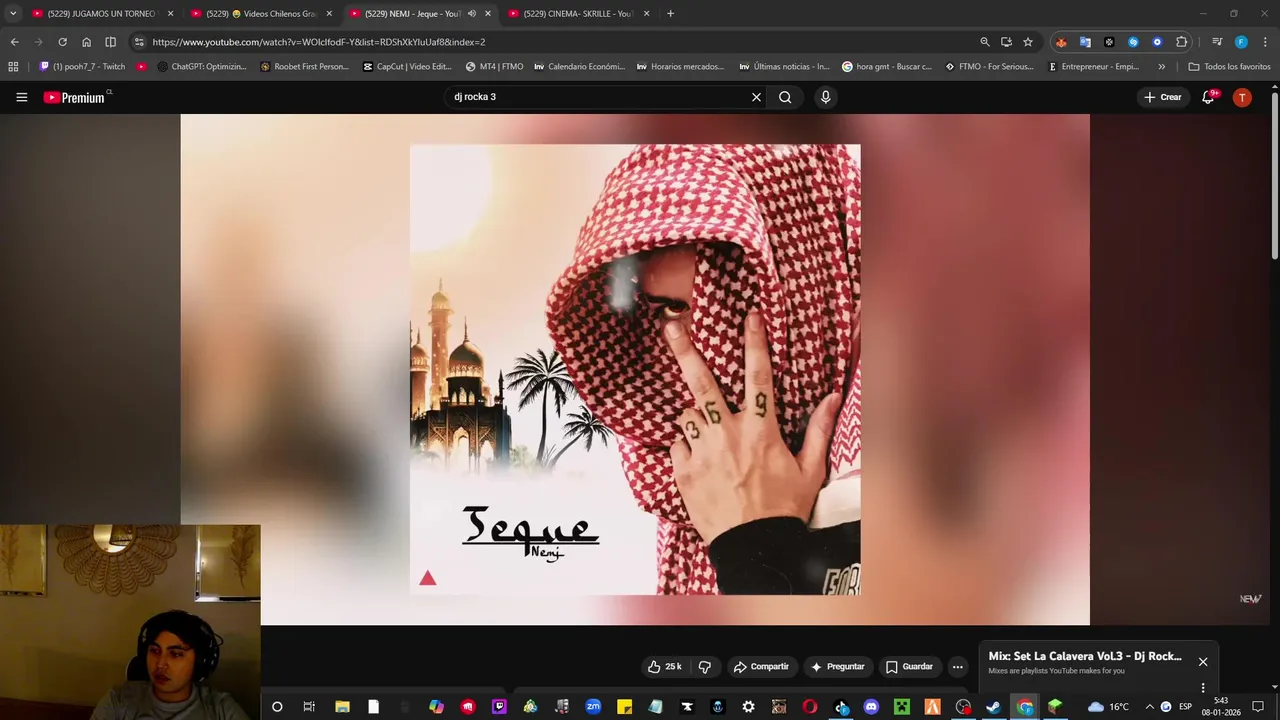Open more actions ellipsis under video

(x=957, y=667)
